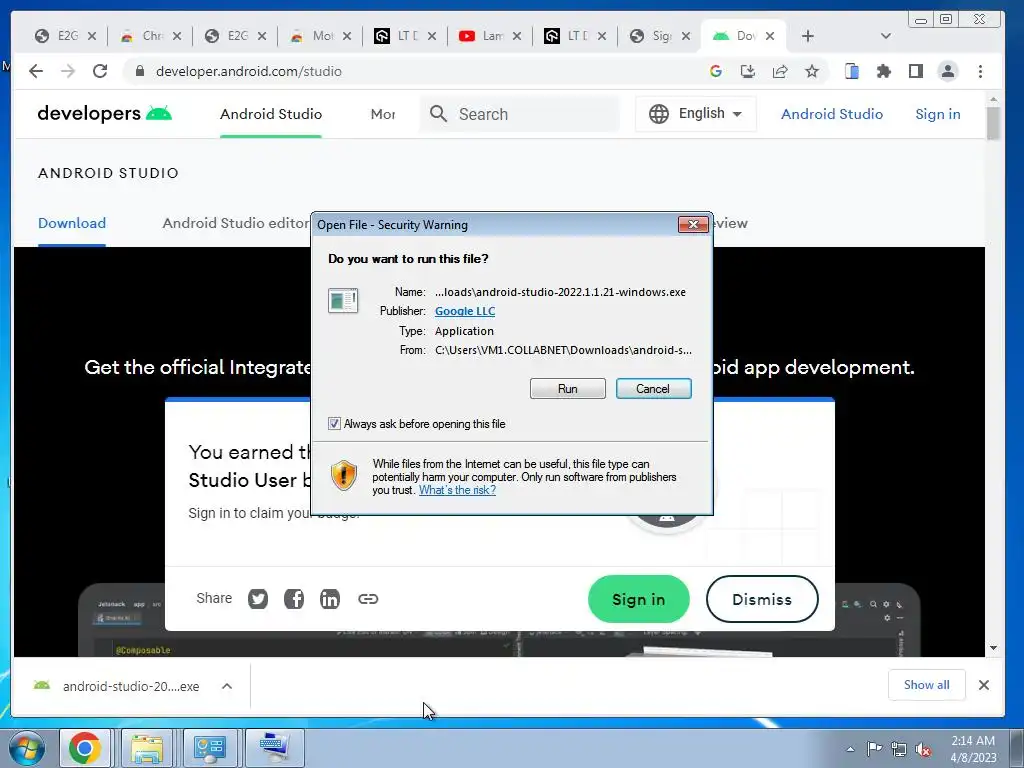This screenshot has height=768, width=1024.
Task: Open a new Chrome tab
Action: pyautogui.click(x=808, y=36)
